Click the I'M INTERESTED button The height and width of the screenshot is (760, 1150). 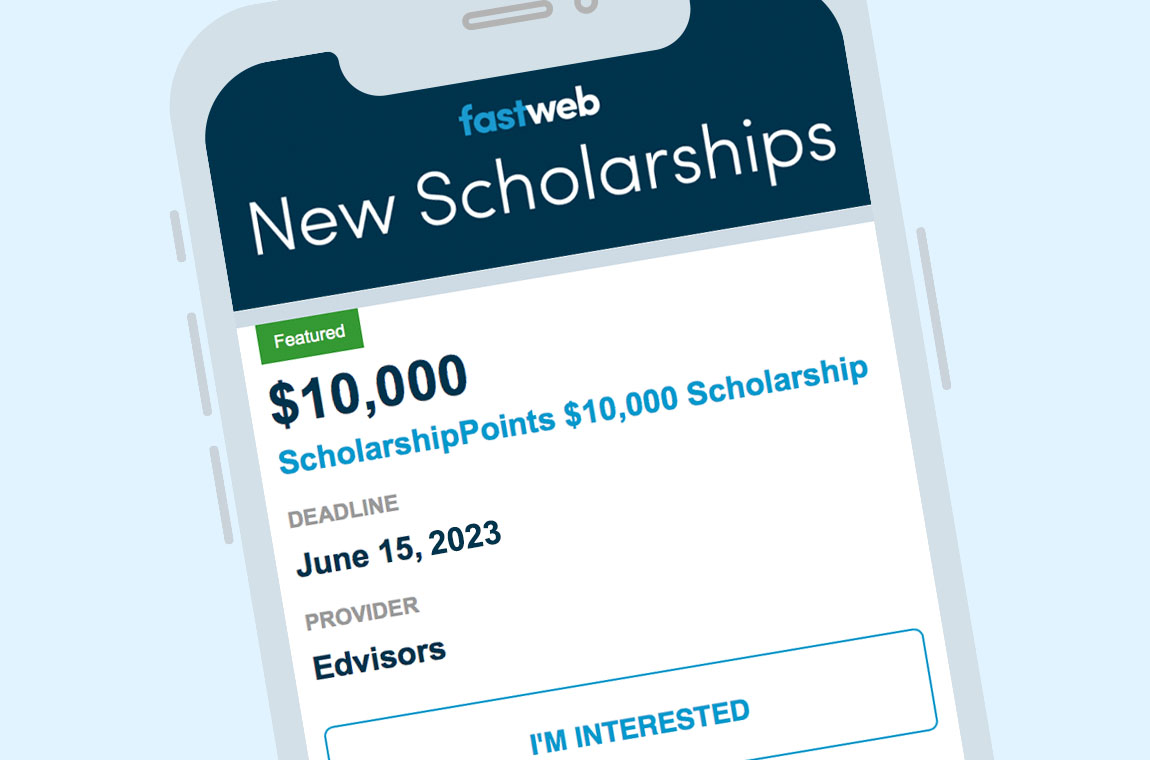[640, 728]
